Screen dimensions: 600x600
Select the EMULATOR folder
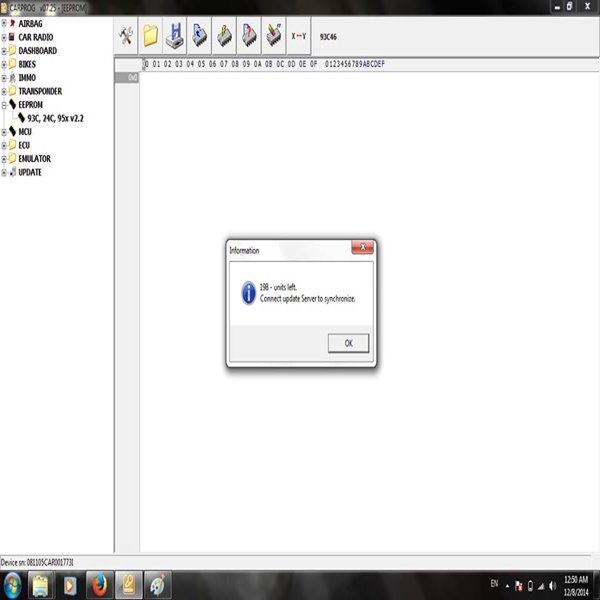(x=34, y=159)
